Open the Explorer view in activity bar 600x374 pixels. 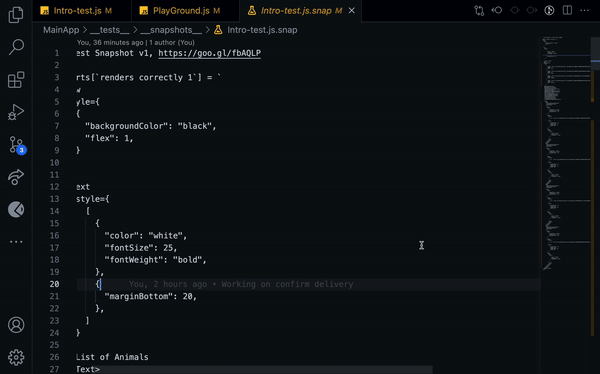click(16, 15)
